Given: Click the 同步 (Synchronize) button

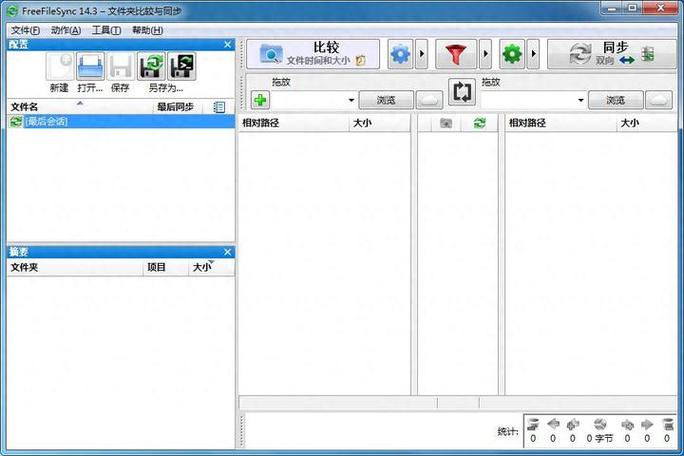Looking at the screenshot, I should pos(610,53).
